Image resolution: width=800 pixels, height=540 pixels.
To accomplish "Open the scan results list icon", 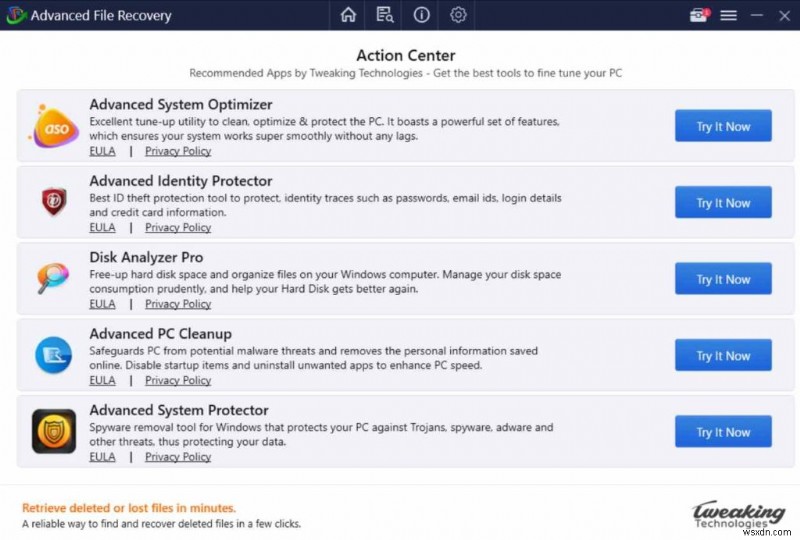I will (x=385, y=15).
